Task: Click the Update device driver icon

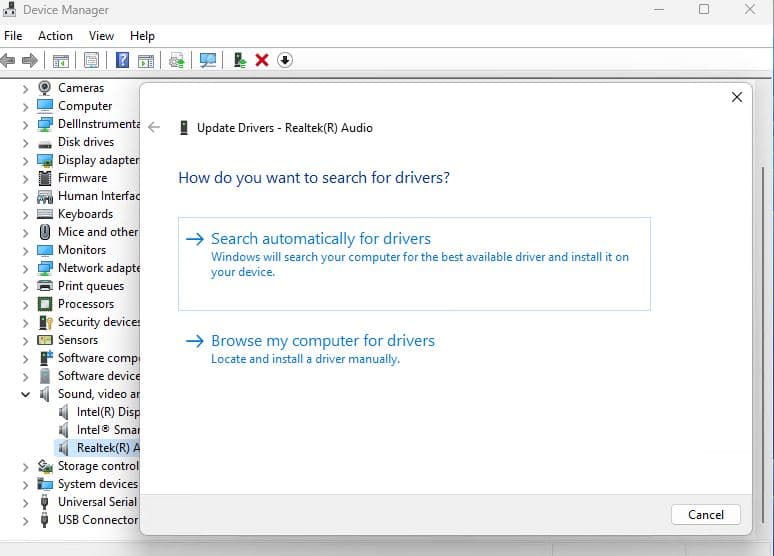Action: point(240,60)
